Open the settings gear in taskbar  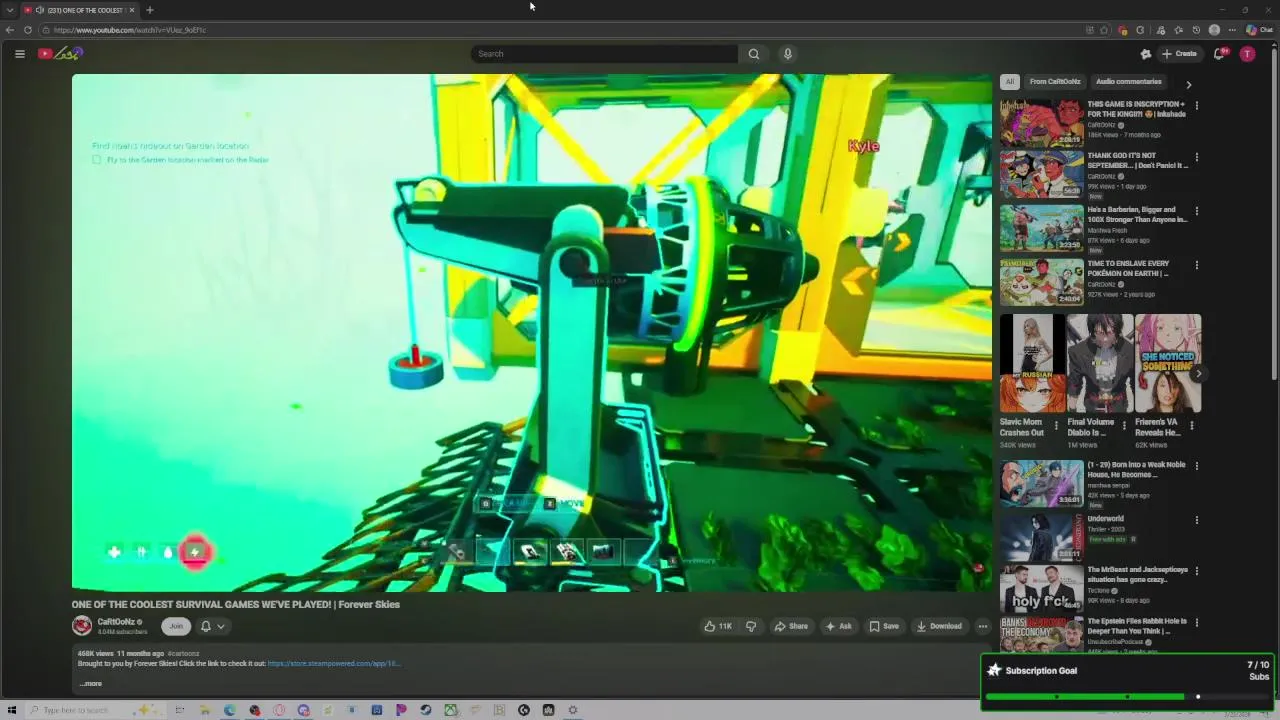[573, 710]
